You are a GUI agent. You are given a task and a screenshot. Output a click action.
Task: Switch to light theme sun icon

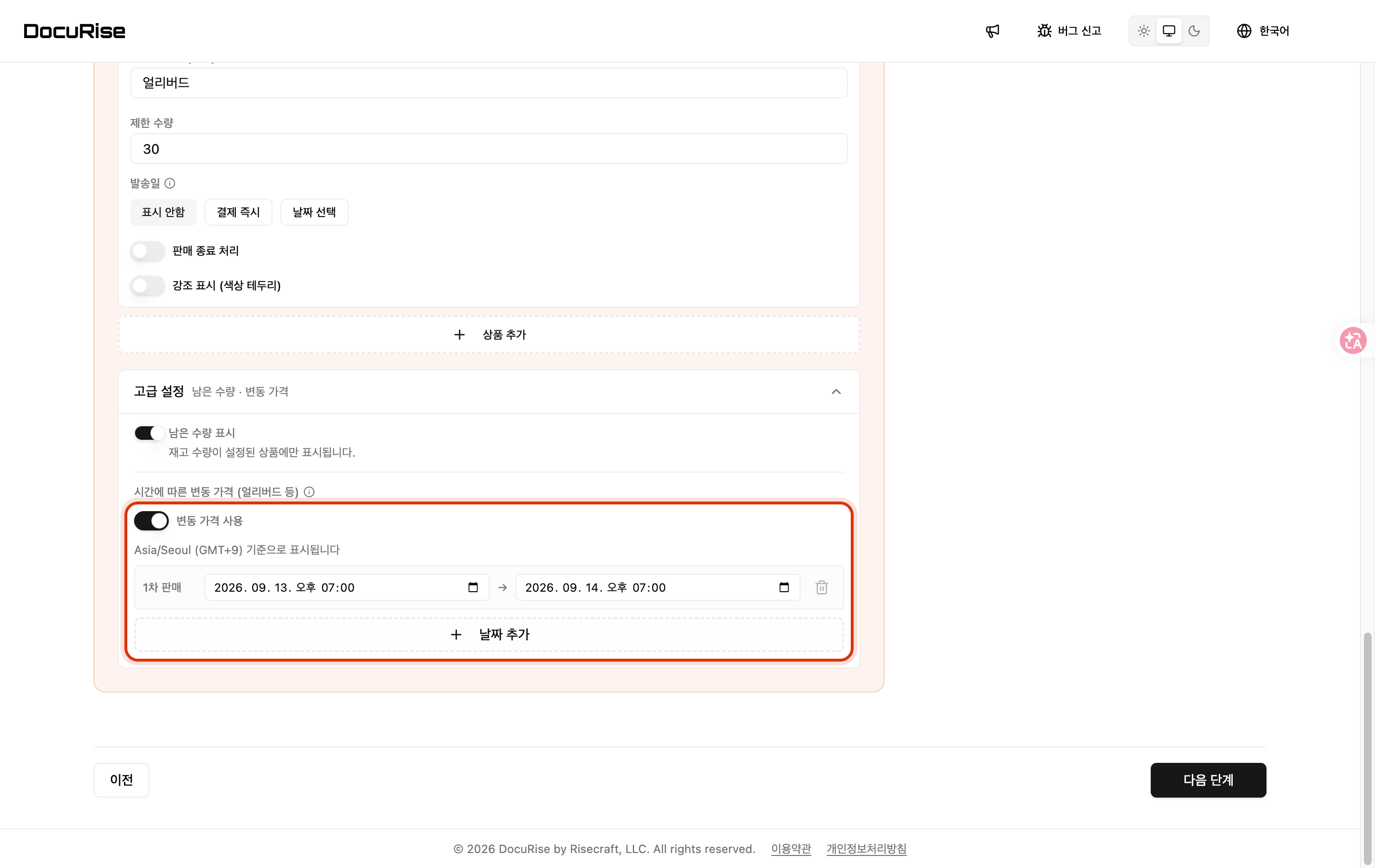pyautogui.click(x=1144, y=31)
